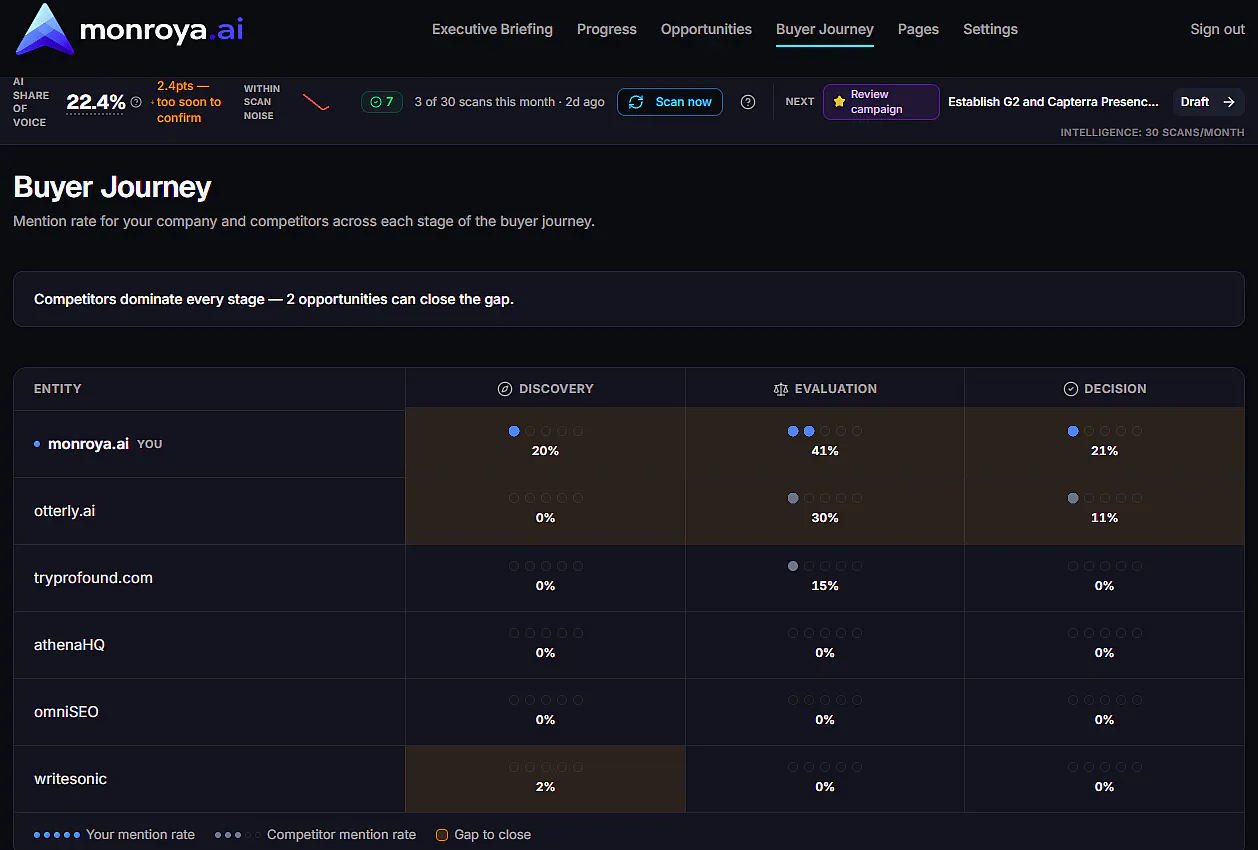Viewport: 1258px width, 850px height.
Task: Click the blue dot beside monroya.ai entity
Action: click(37, 444)
